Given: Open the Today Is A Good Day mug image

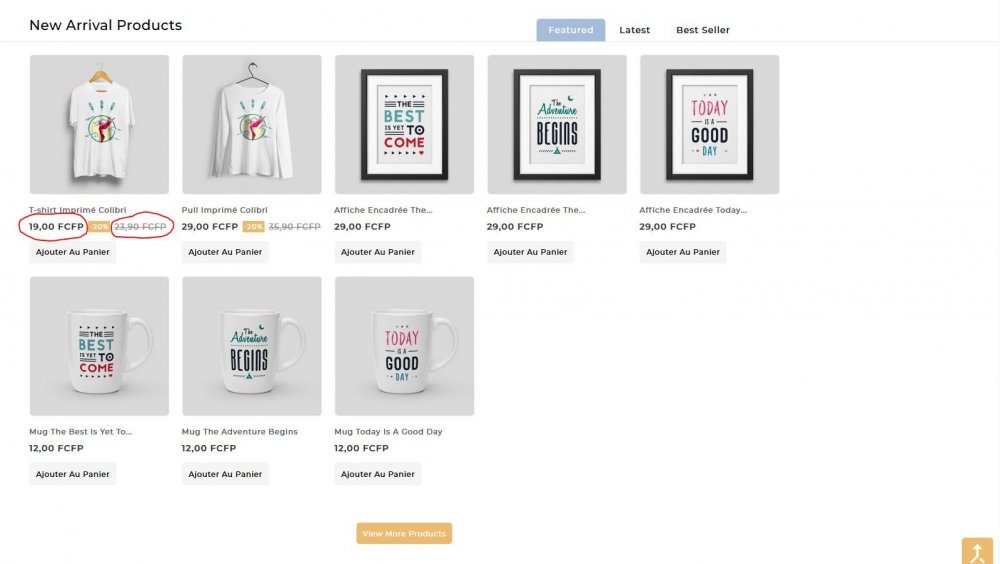Looking at the screenshot, I should pos(404,346).
